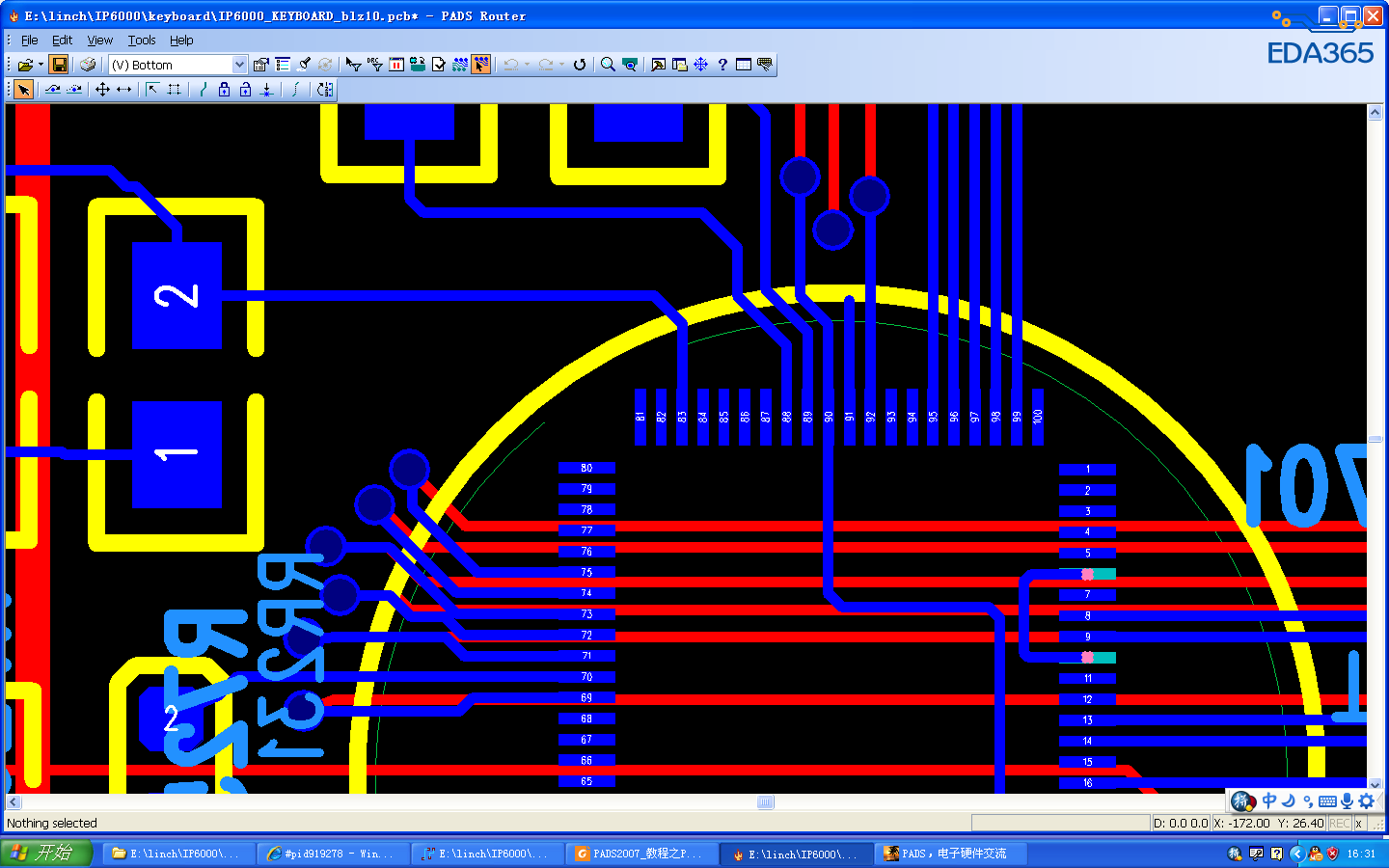Open the spreadsheet window icon
Screen dimensions: 1389x868
[744, 65]
